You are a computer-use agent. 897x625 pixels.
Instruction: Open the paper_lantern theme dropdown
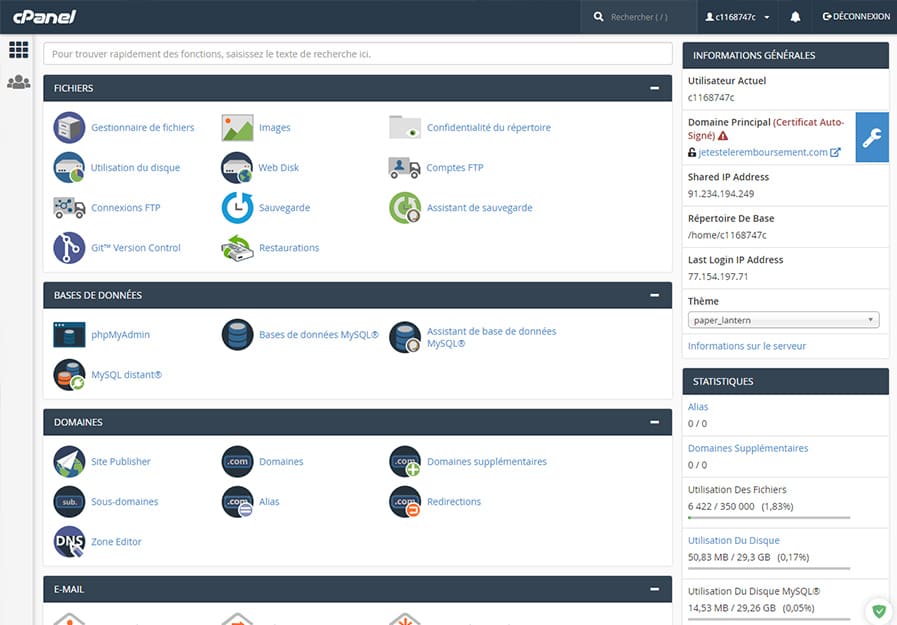[783, 320]
